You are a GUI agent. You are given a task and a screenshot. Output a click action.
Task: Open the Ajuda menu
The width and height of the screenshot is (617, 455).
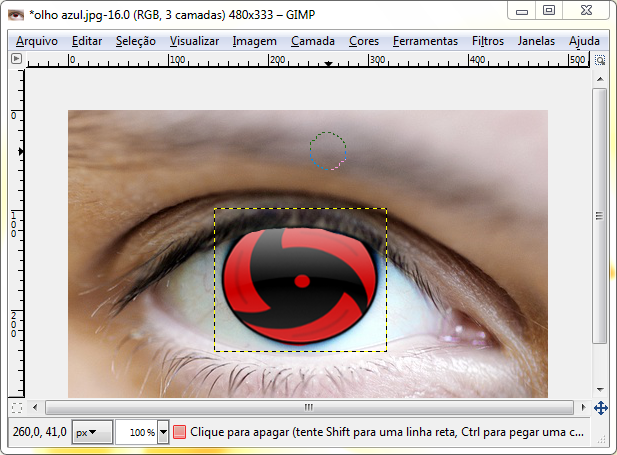pos(584,41)
